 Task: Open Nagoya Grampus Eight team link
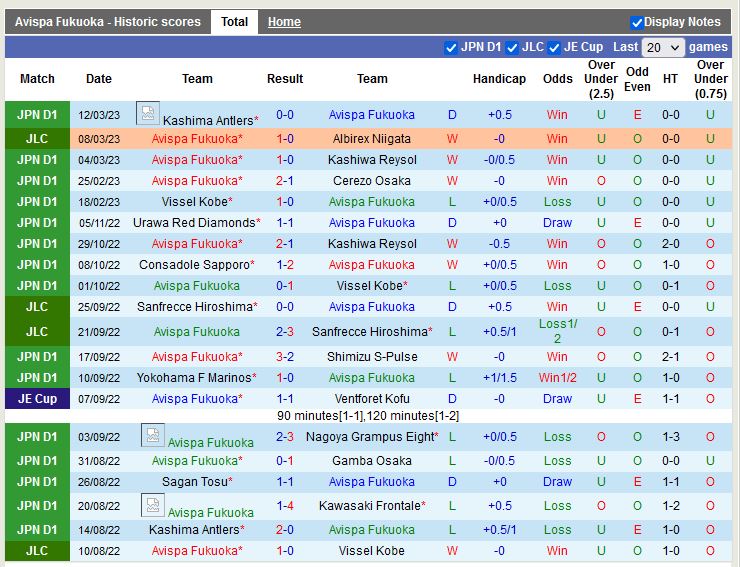pyautogui.click(x=370, y=437)
